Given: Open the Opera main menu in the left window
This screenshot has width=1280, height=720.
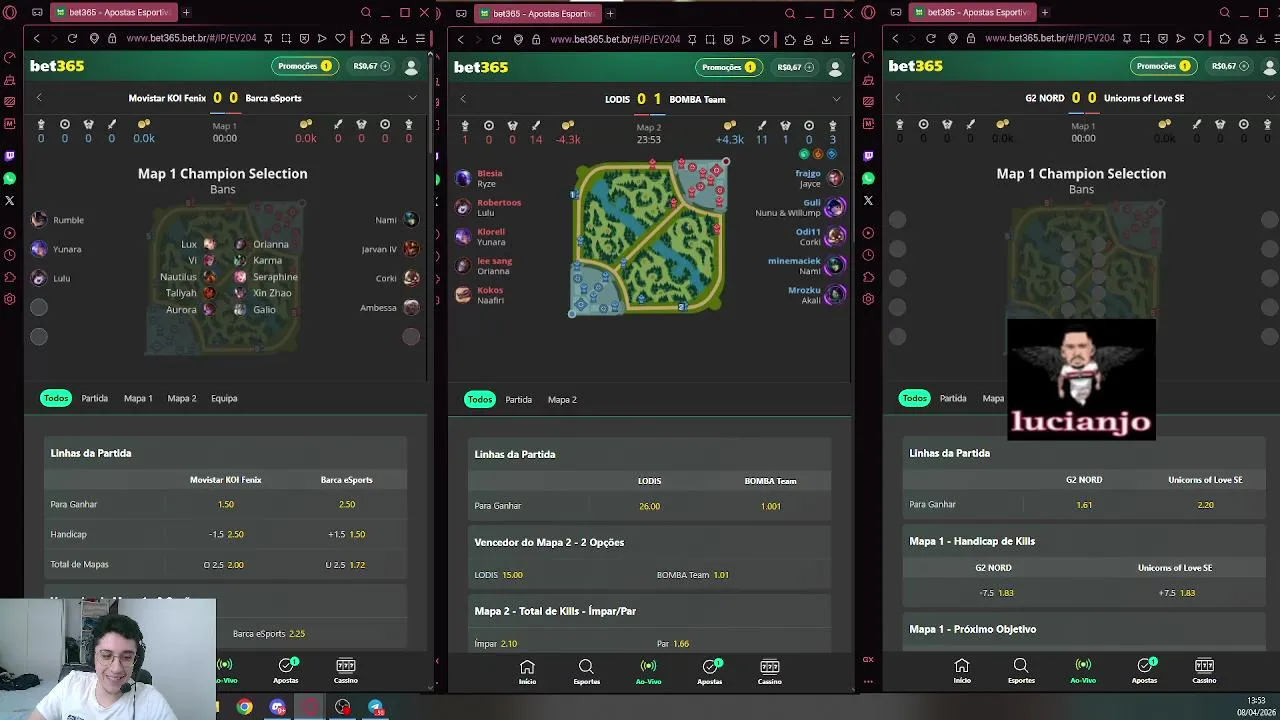Looking at the screenshot, I should tap(10, 13).
